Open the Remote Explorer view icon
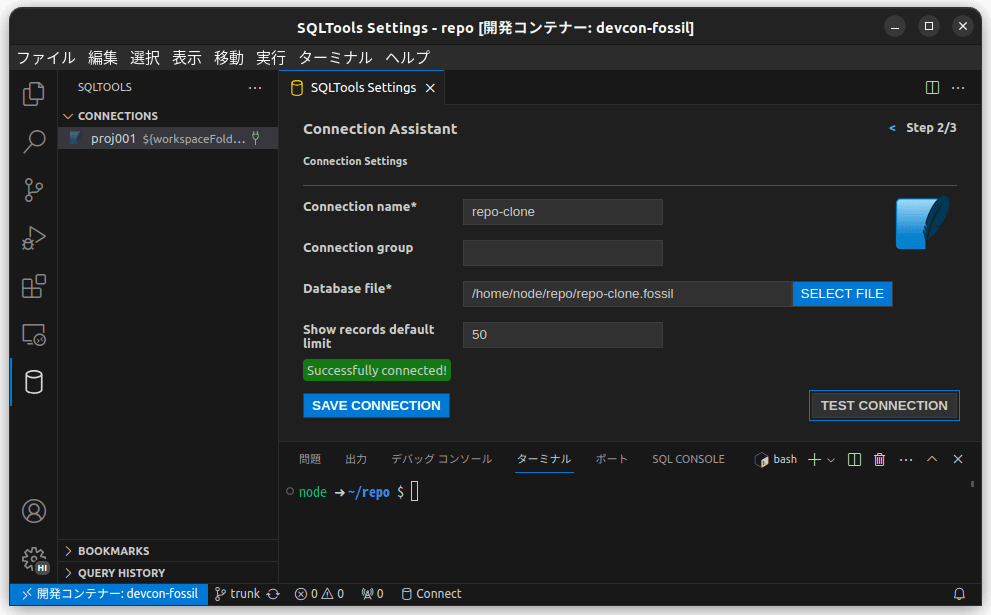This screenshot has width=991, height=615. pyautogui.click(x=33, y=334)
